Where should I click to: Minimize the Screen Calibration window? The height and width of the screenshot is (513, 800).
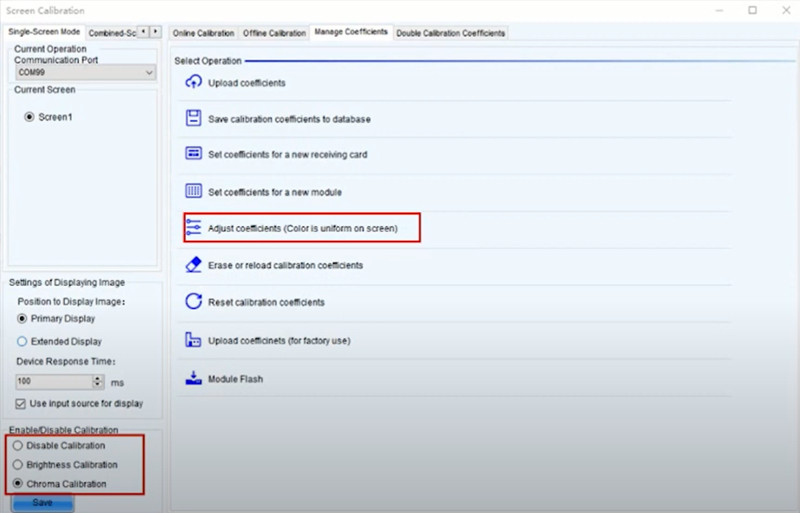[x=719, y=10]
